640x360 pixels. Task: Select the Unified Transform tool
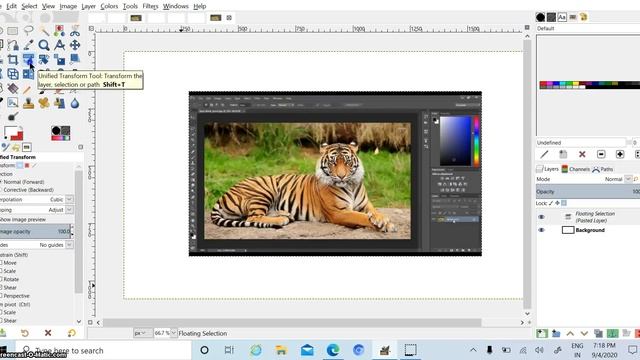point(28,60)
